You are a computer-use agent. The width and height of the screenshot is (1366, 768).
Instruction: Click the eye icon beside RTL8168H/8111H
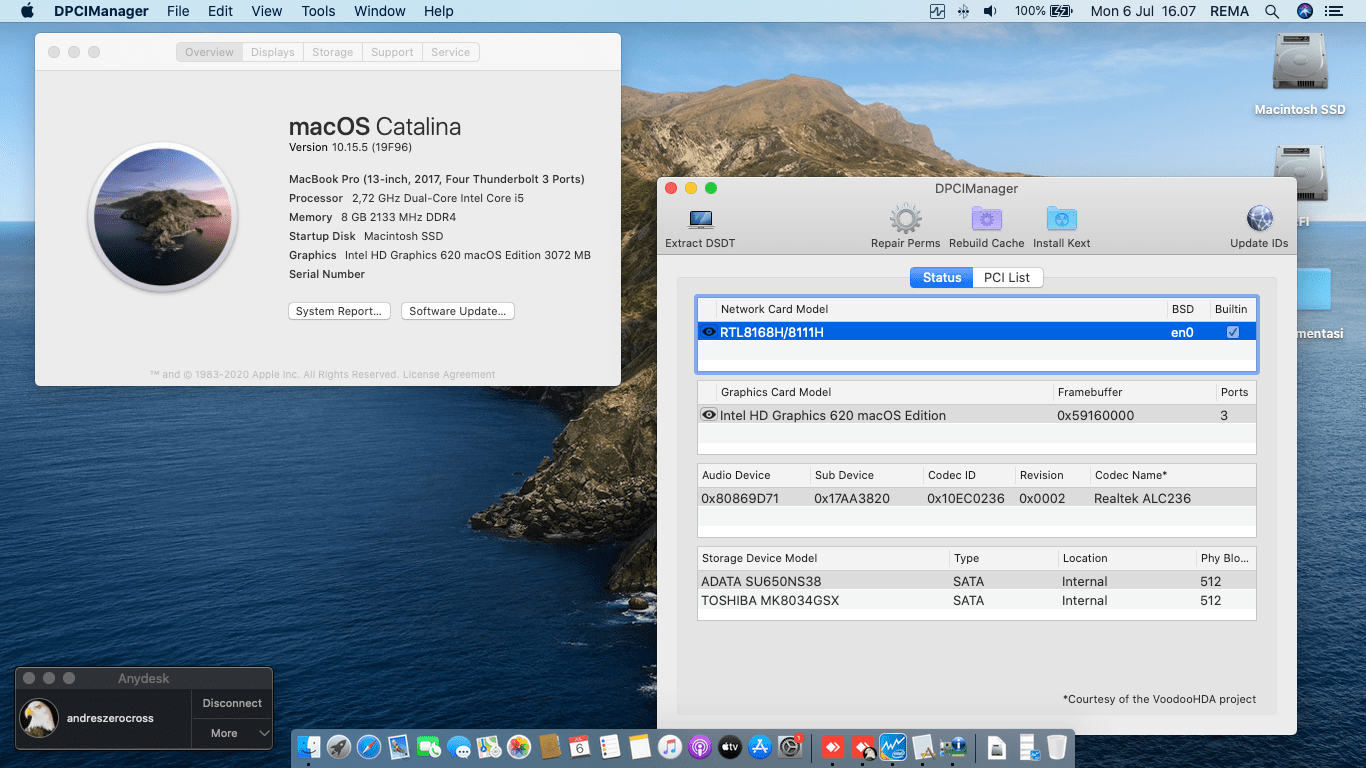[709, 332]
